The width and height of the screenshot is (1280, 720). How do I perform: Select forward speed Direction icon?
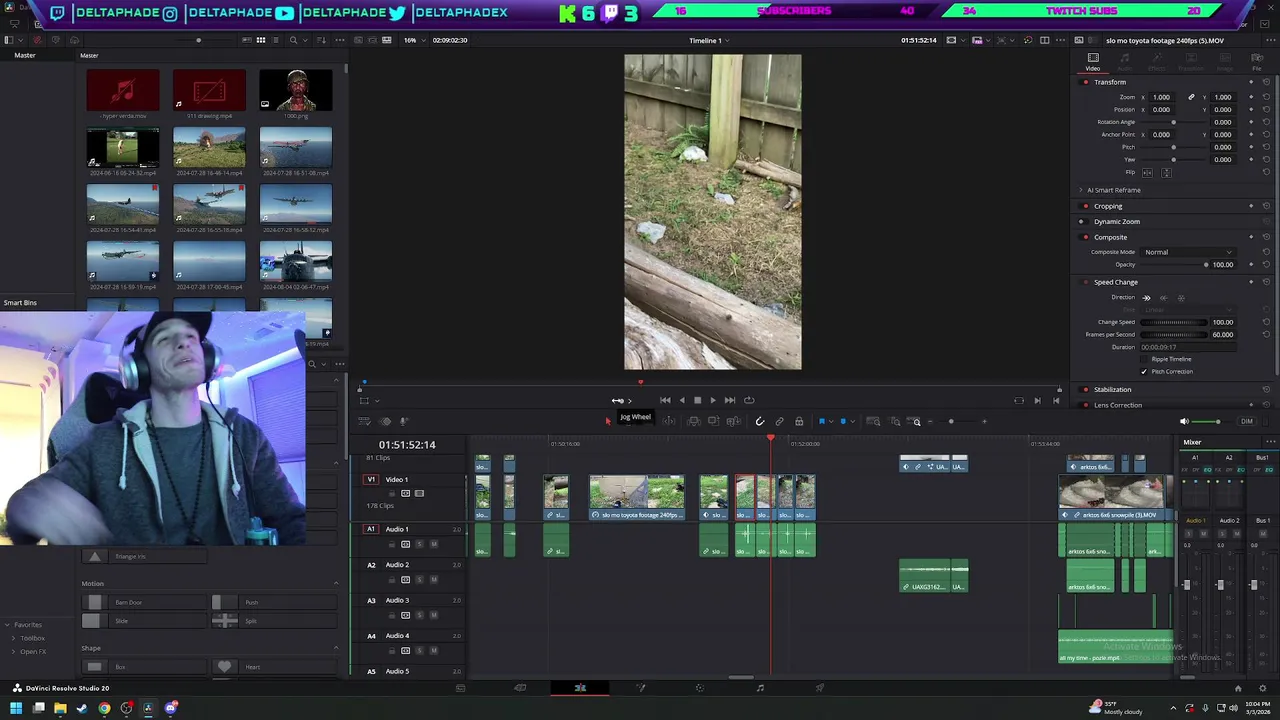[1146, 298]
